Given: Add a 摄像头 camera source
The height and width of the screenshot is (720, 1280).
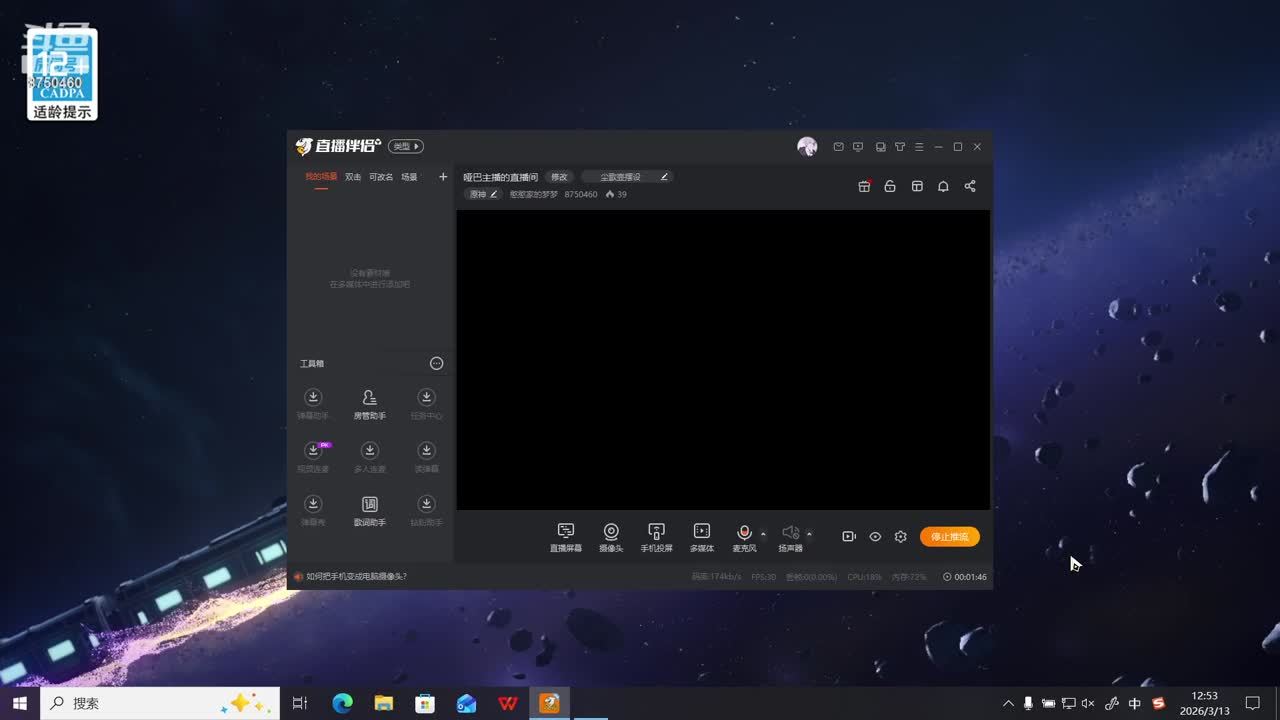Looking at the screenshot, I should coord(611,537).
